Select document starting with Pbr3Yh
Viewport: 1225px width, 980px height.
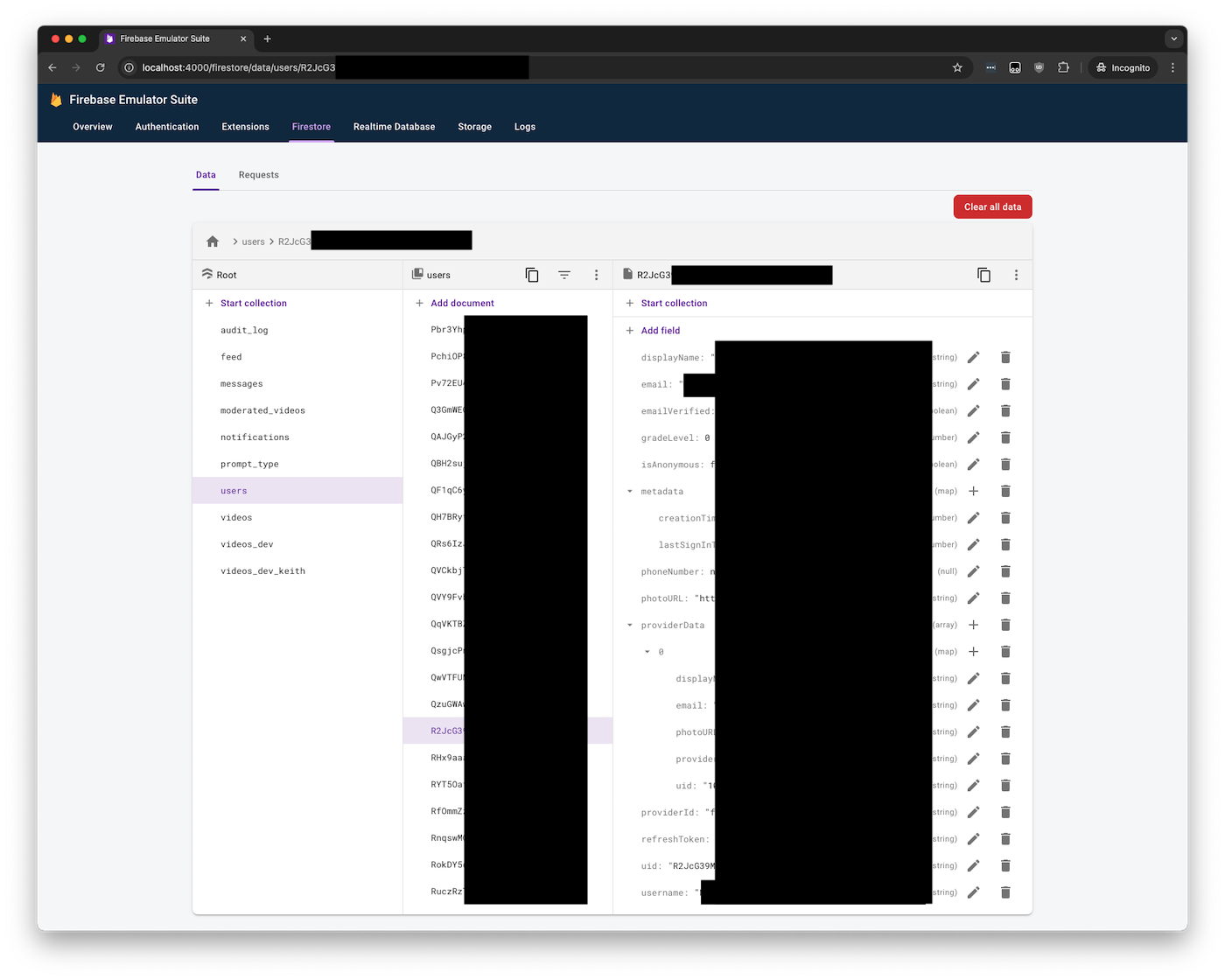[507, 330]
